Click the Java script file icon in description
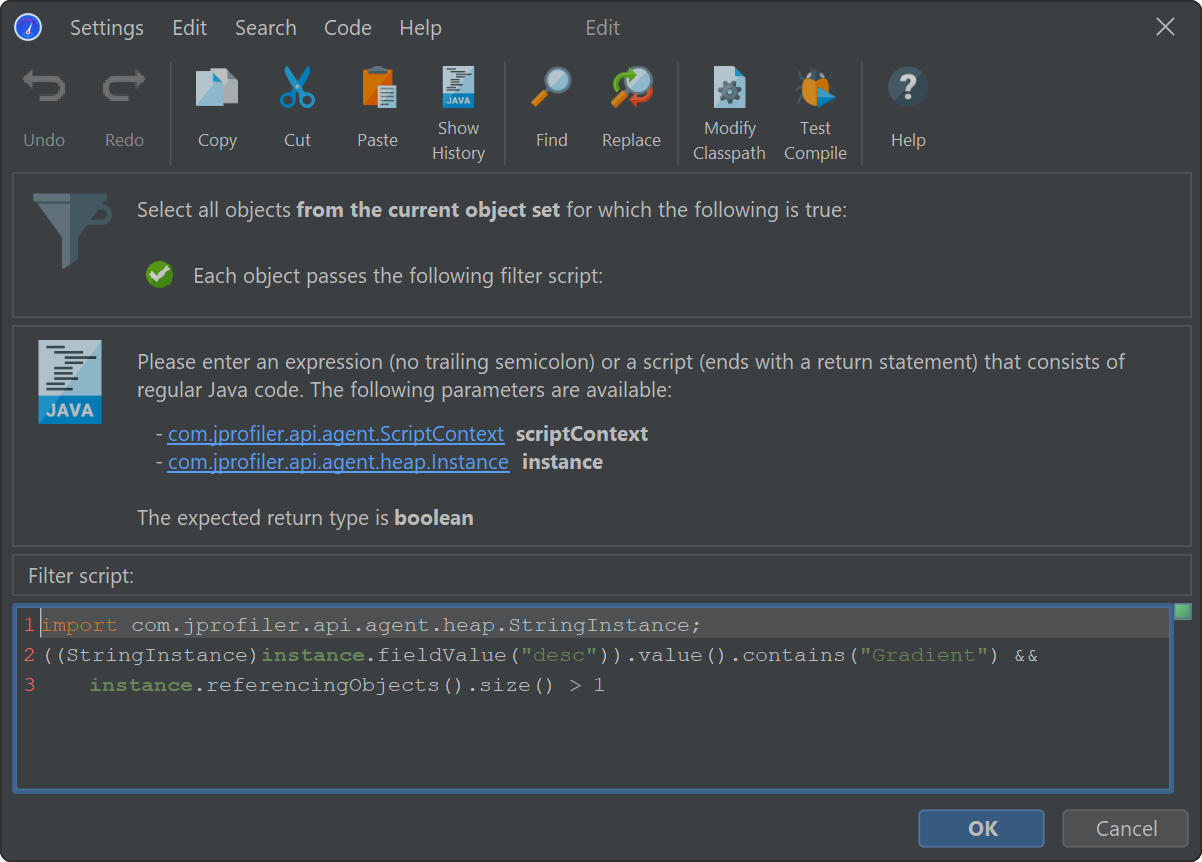1202x862 pixels. [x=70, y=382]
